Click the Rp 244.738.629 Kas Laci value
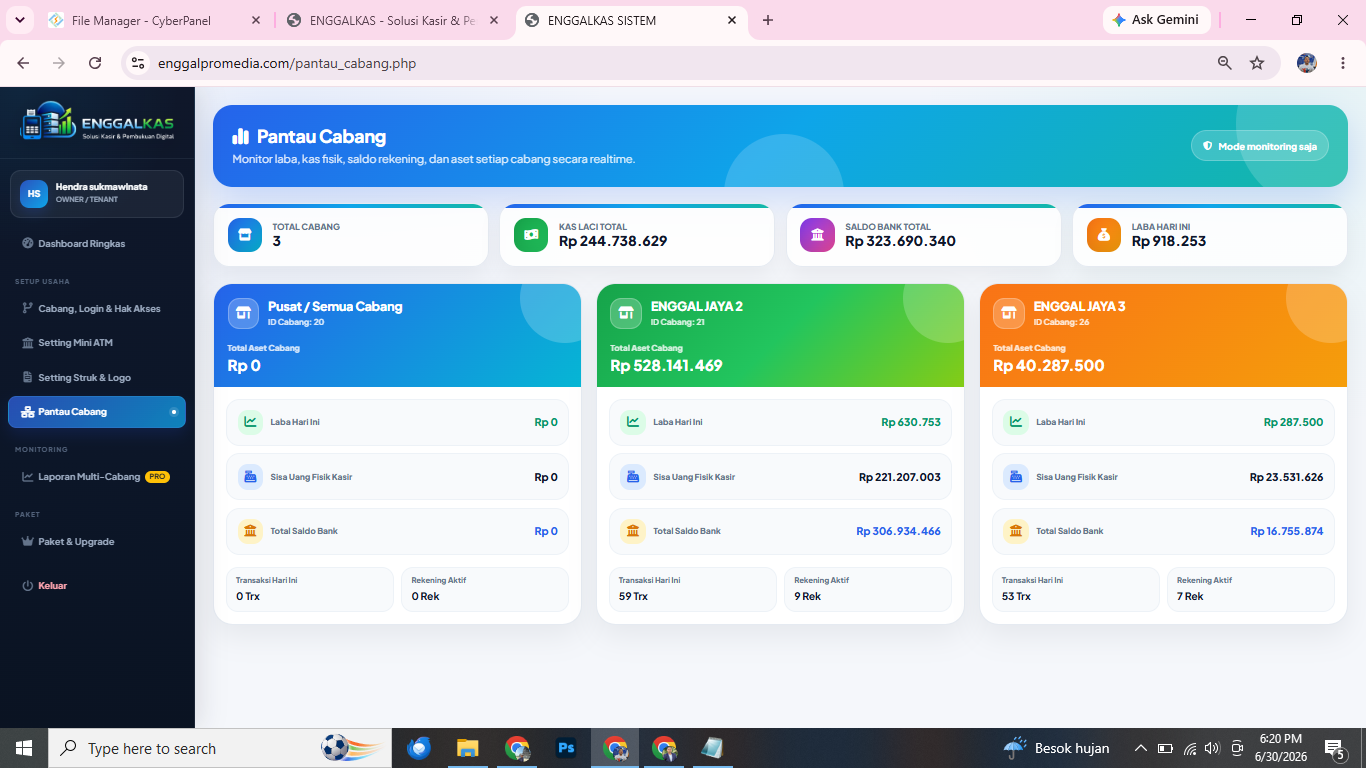 (x=613, y=241)
